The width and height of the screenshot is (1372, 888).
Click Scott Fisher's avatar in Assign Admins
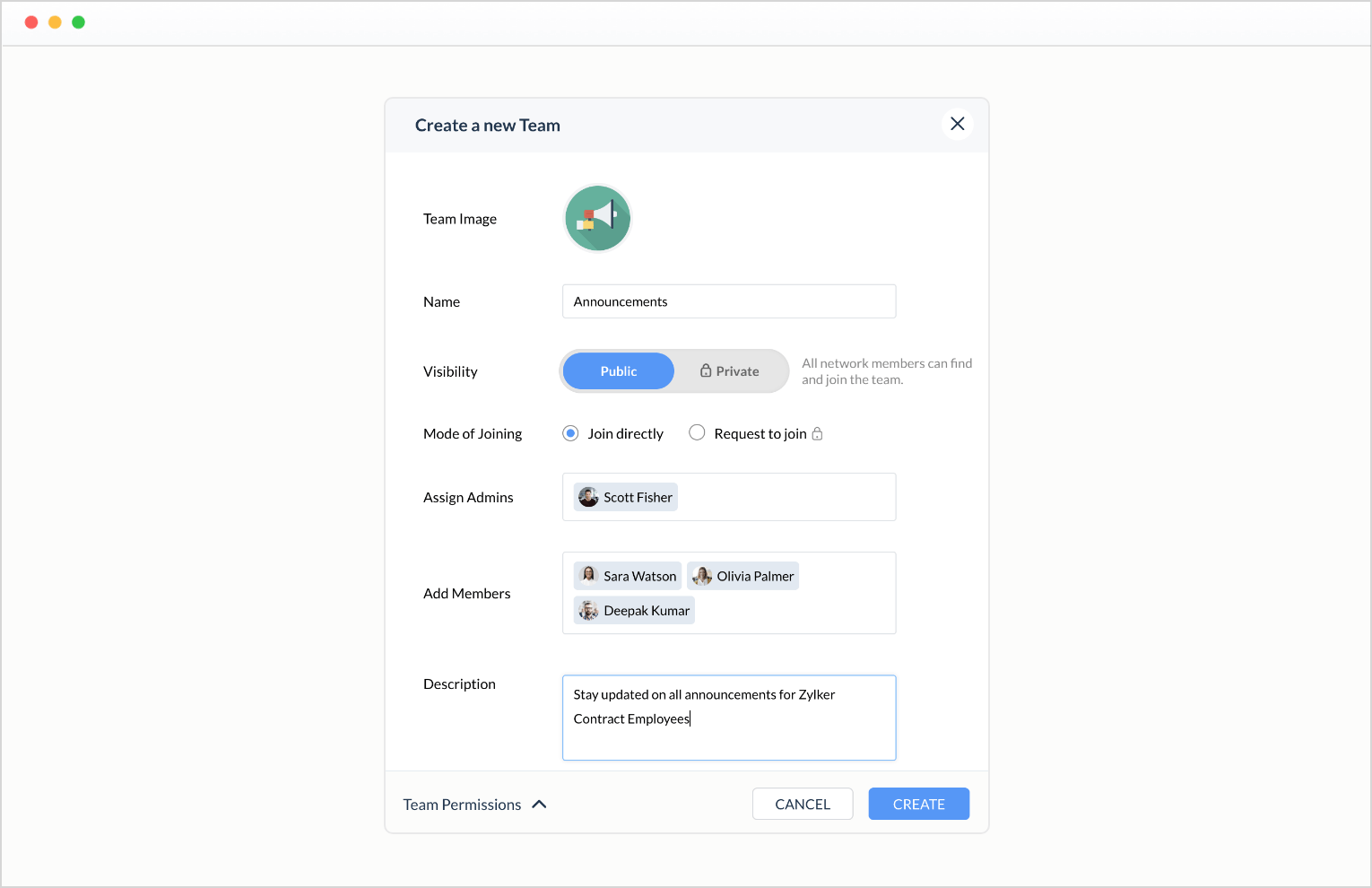click(588, 497)
